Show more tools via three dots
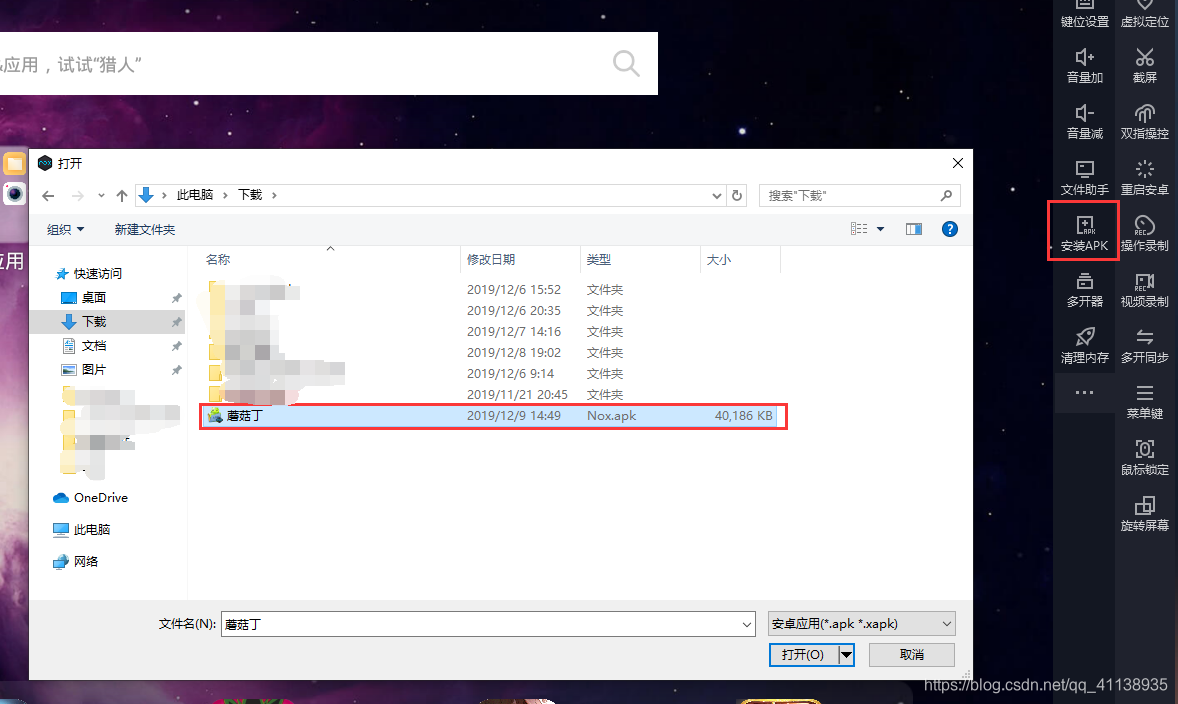 [x=1084, y=392]
